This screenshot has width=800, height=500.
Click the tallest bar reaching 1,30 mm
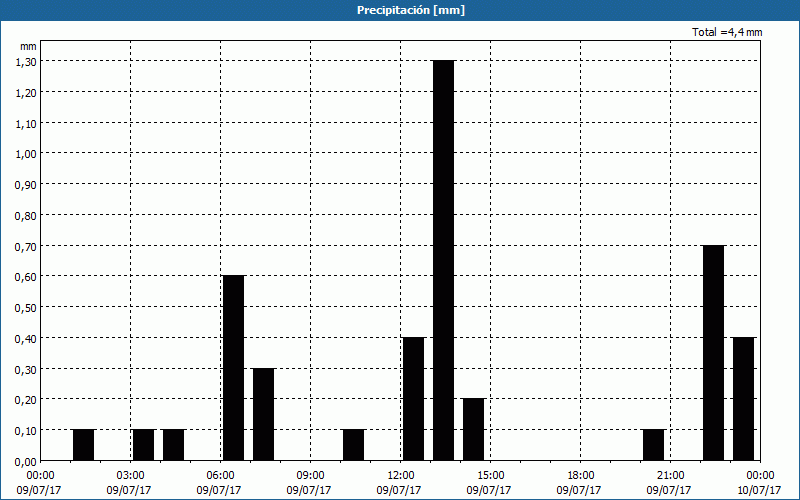pyautogui.click(x=443, y=260)
